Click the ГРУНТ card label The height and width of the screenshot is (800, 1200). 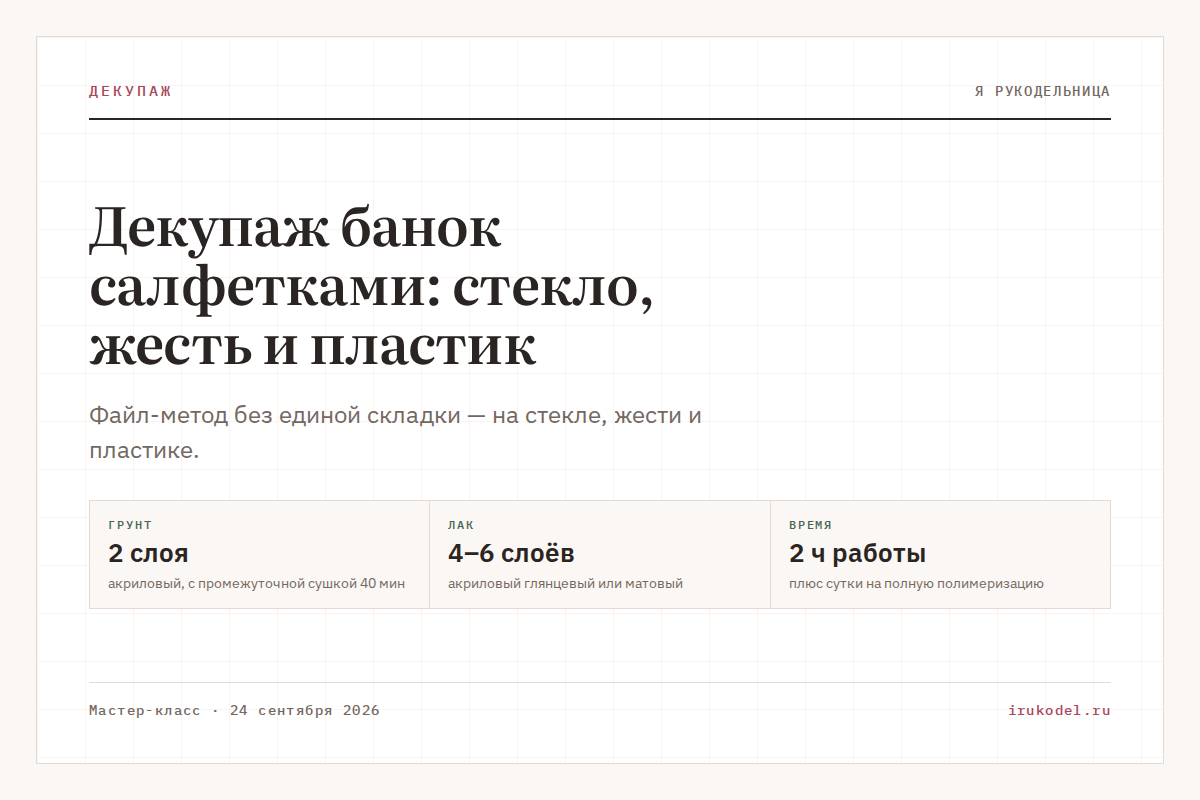[x=130, y=525]
